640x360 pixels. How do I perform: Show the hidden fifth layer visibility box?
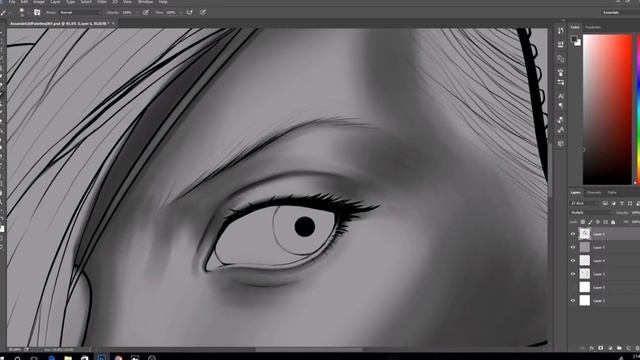[x=573, y=287]
